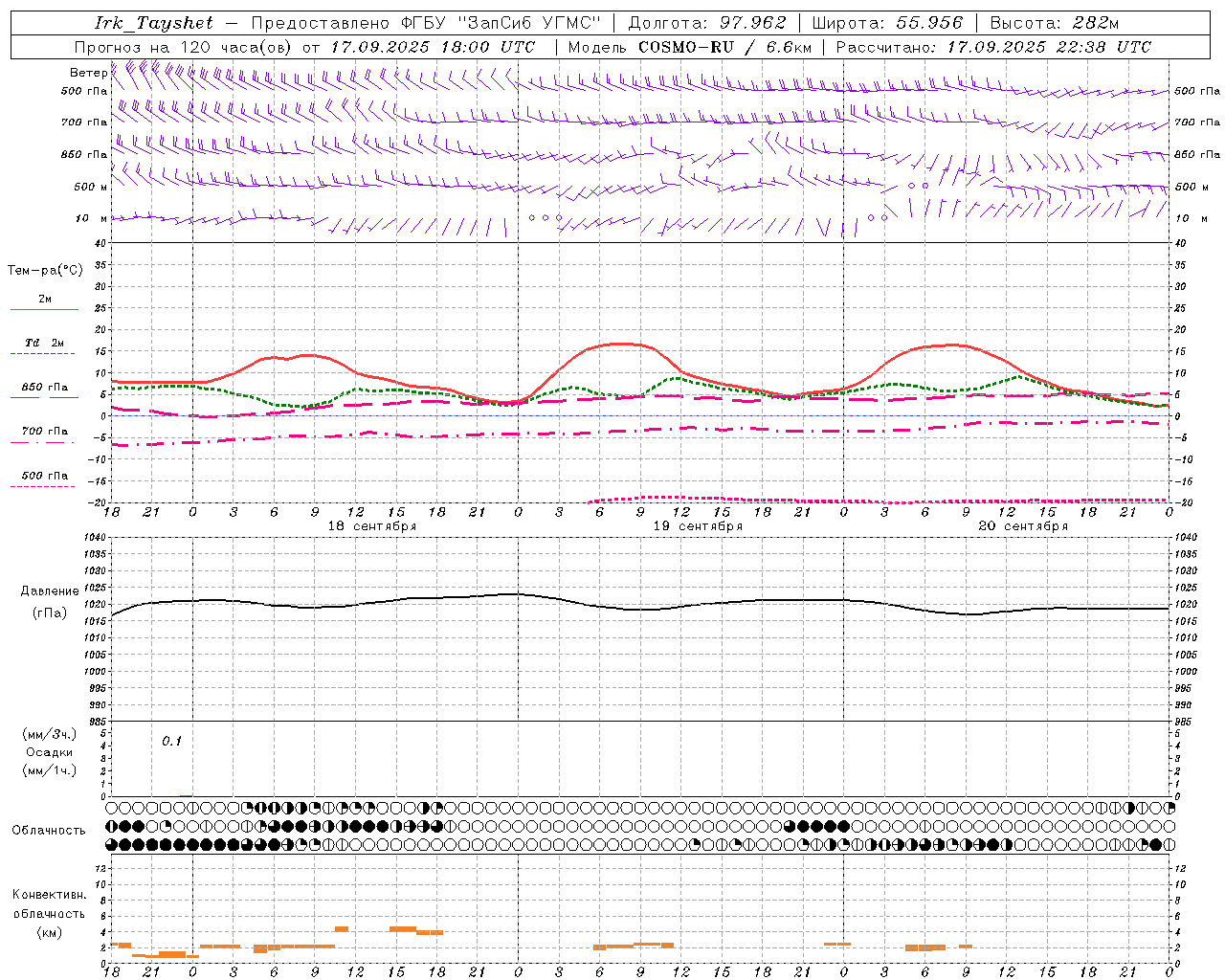Click the Тем-ра(°C) axis label
Screen dimensions: 1225x980
click(45, 271)
